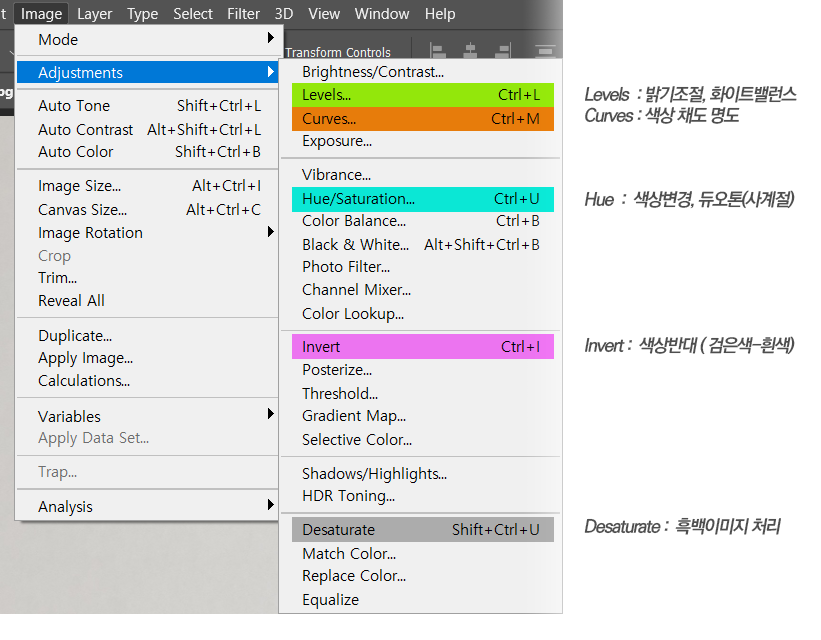Expand the Analysis submenu

point(148,506)
